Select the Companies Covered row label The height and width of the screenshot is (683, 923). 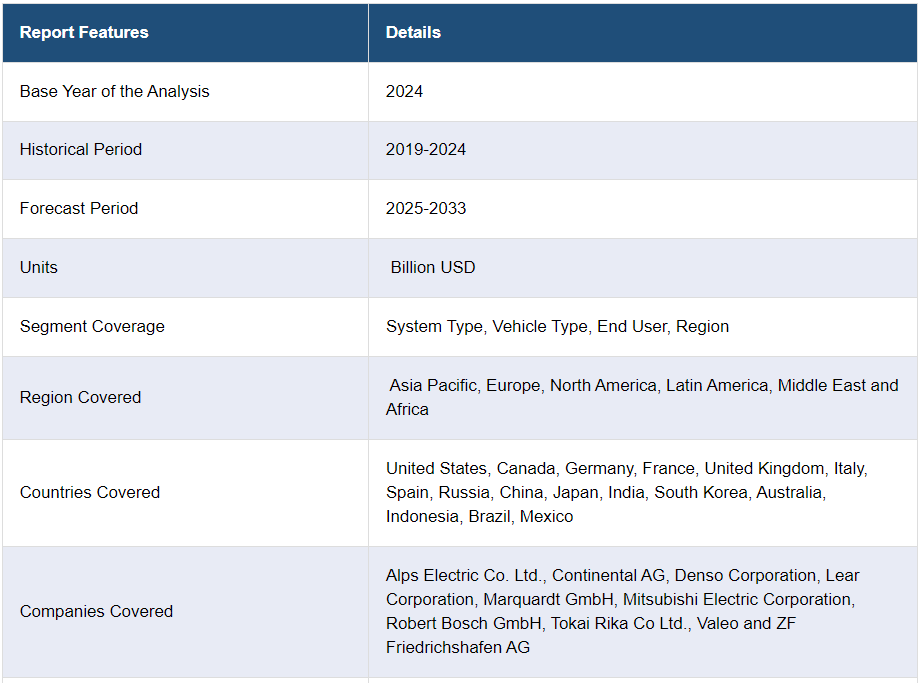pyautogui.click(x=96, y=611)
